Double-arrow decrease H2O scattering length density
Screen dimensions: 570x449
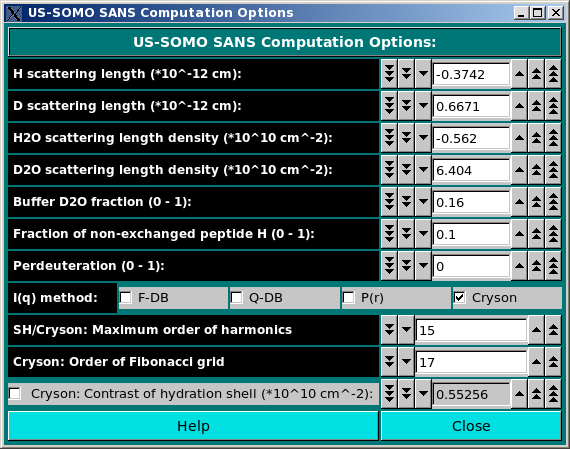tap(406, 138)
